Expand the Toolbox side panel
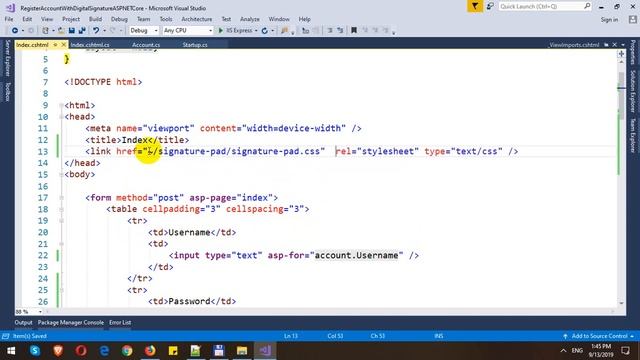Screen dimensions: 640x360 coord(7,92)
